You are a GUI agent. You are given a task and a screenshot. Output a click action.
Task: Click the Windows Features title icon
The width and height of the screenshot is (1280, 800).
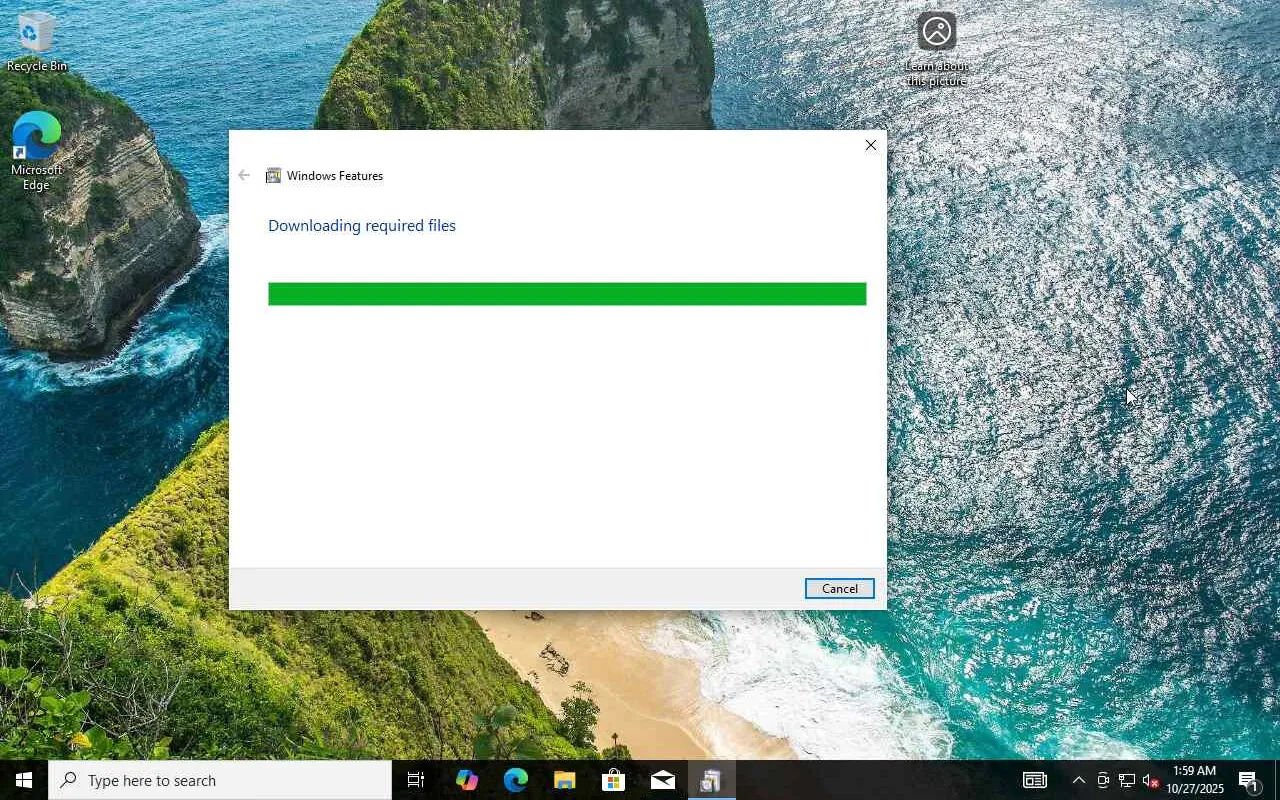273,176
